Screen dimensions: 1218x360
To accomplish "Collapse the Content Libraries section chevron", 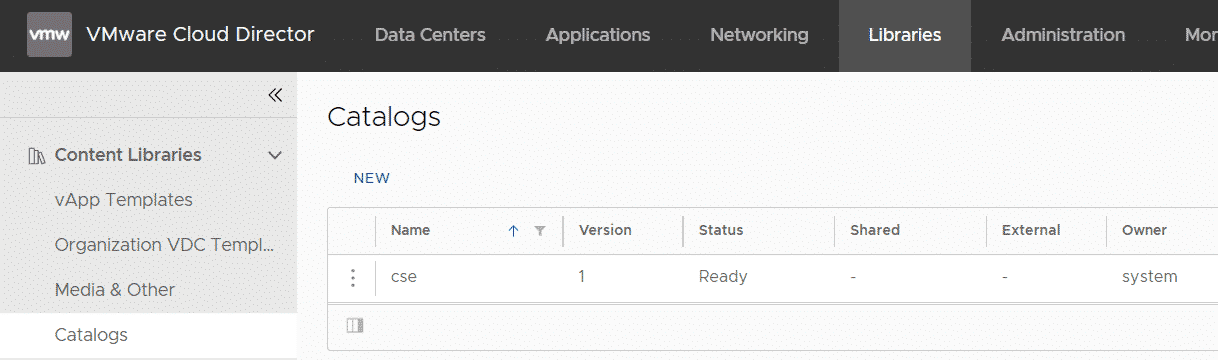I will (275, 155).
